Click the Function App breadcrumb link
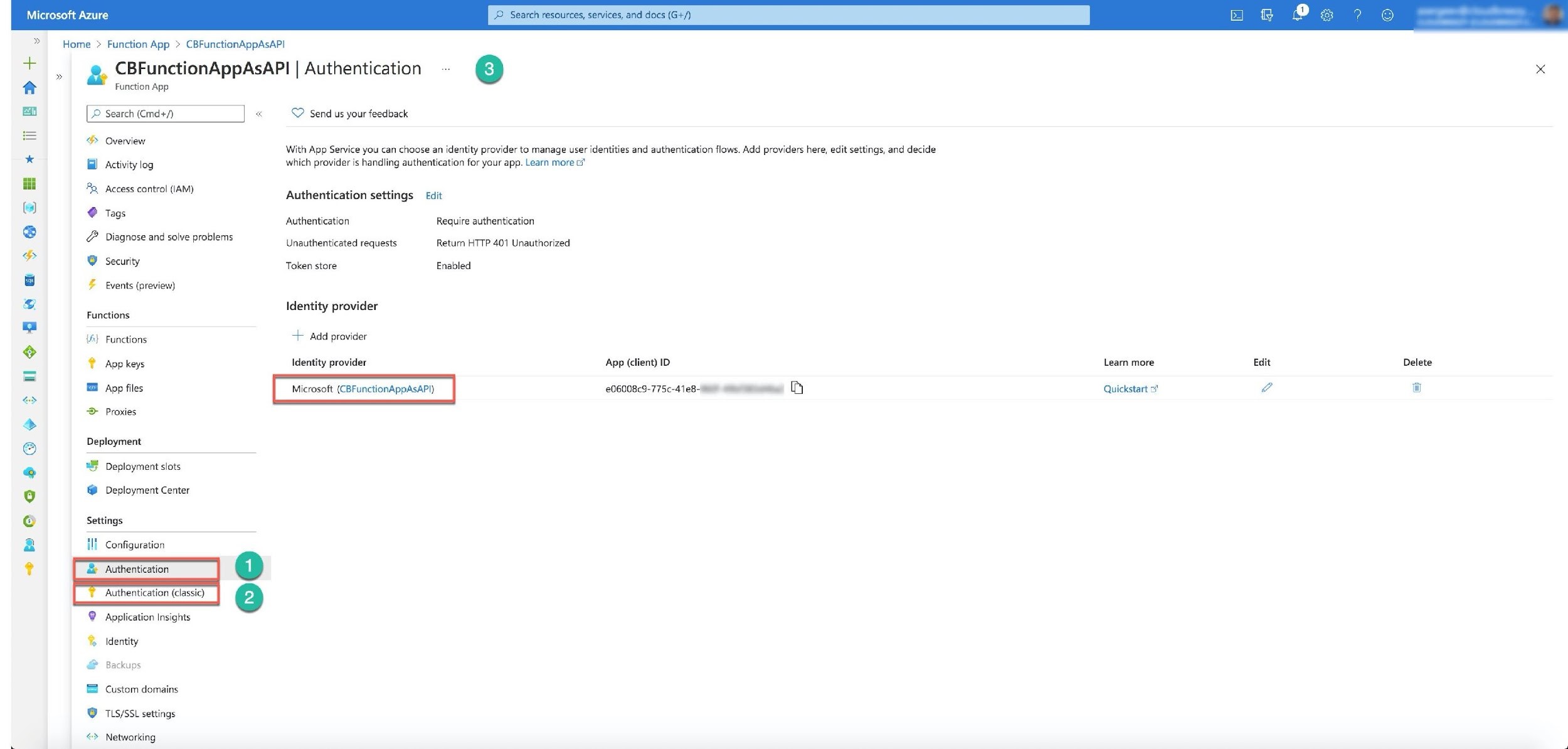 138,44
